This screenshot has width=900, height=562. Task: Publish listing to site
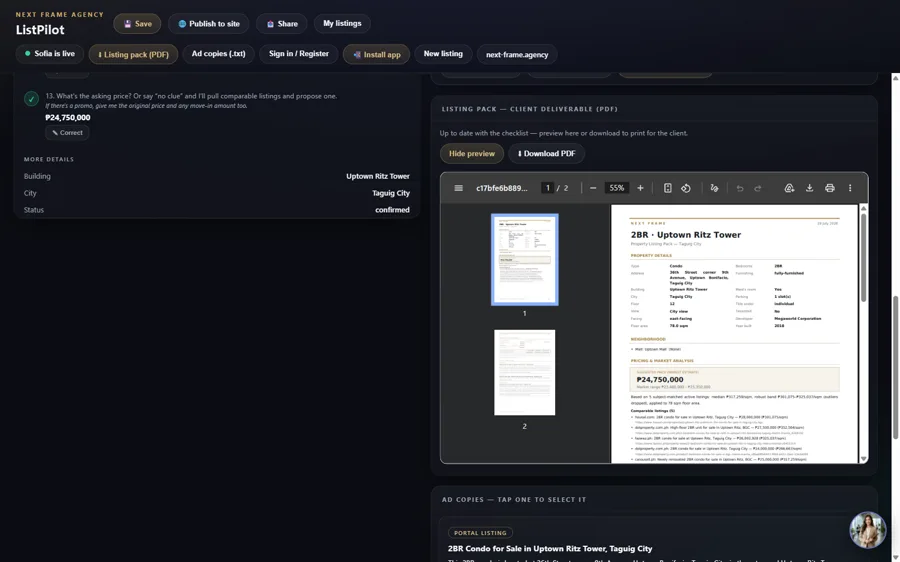click(208, 24)
